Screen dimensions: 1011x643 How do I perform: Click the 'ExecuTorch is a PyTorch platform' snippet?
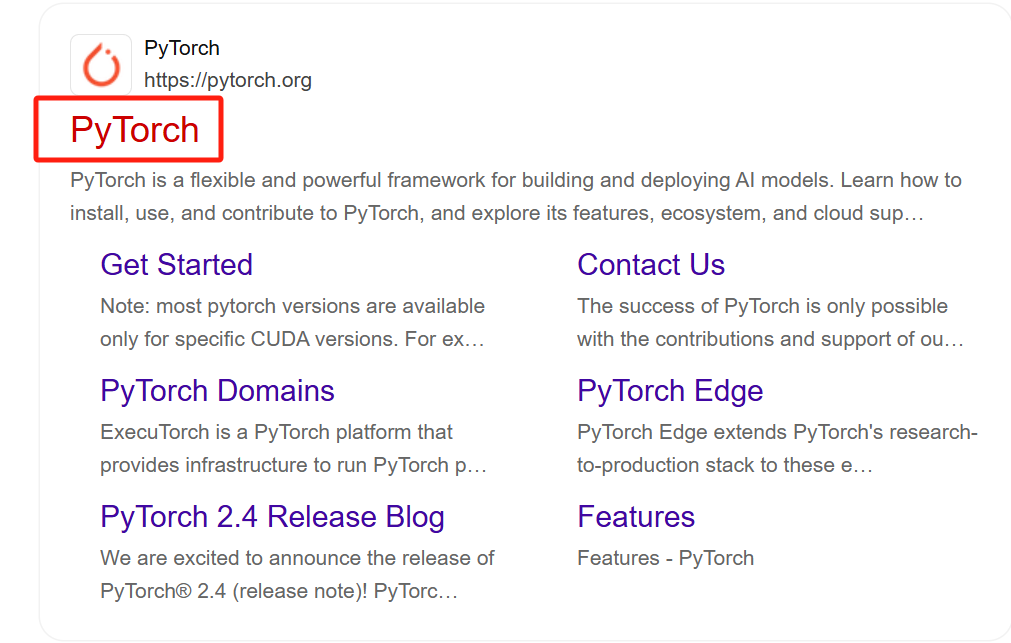[x=276, y=432]
